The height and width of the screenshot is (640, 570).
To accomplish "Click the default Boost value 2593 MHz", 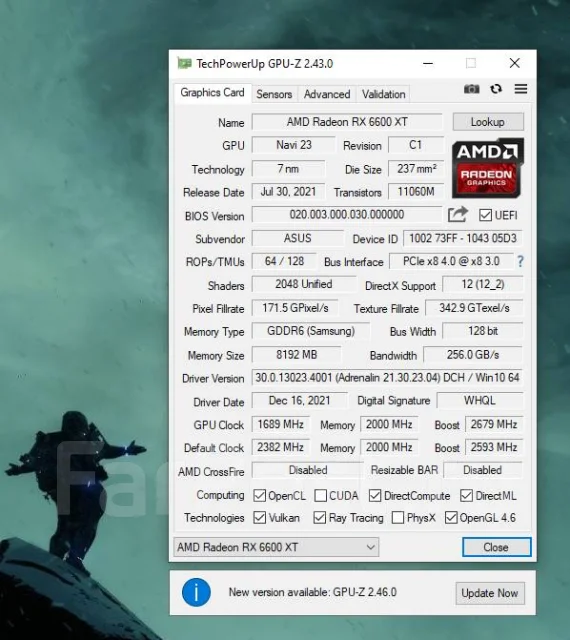I will tap(494, 447).
